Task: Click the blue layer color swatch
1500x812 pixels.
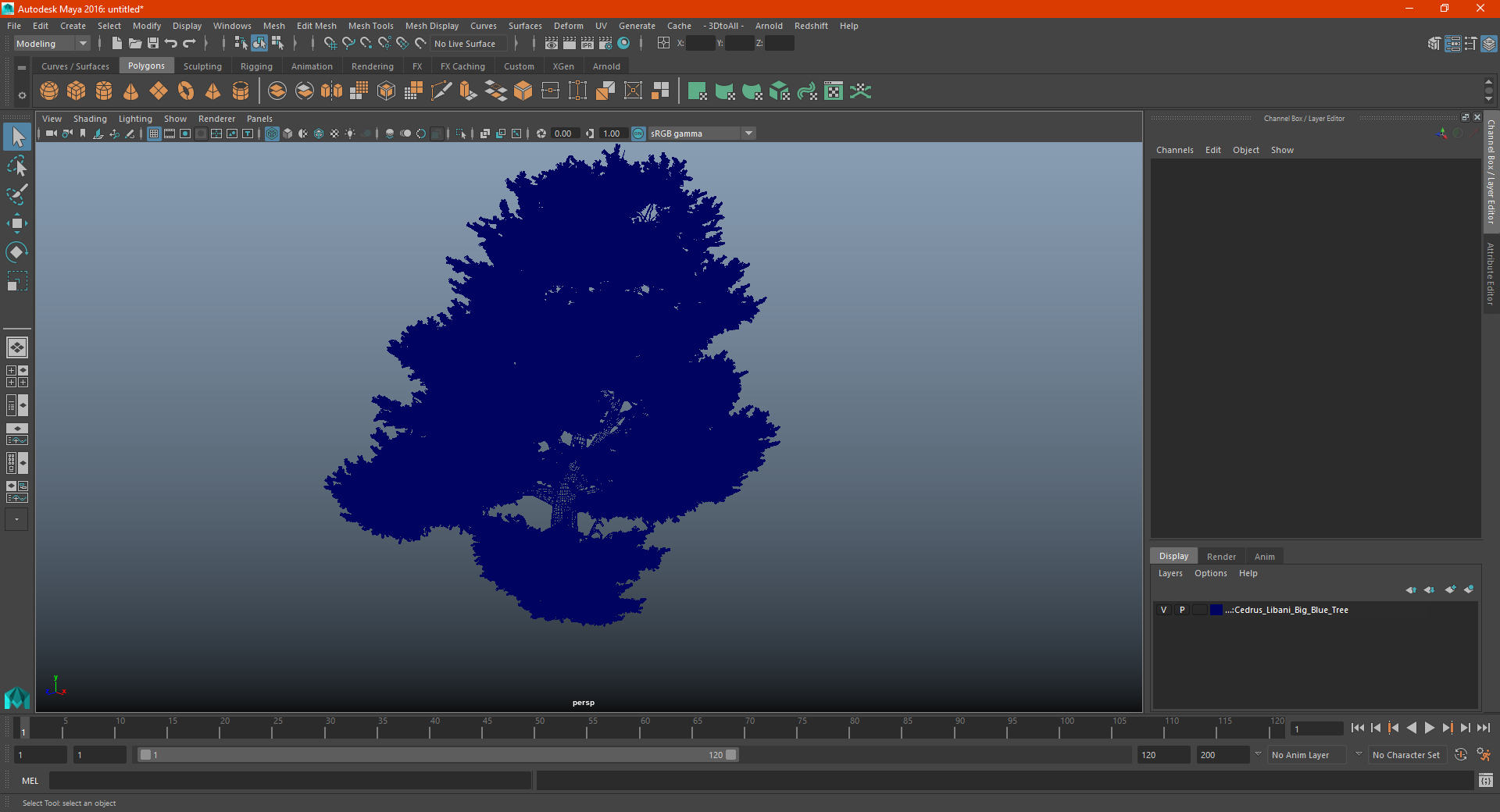Action: coord(1216,610)
